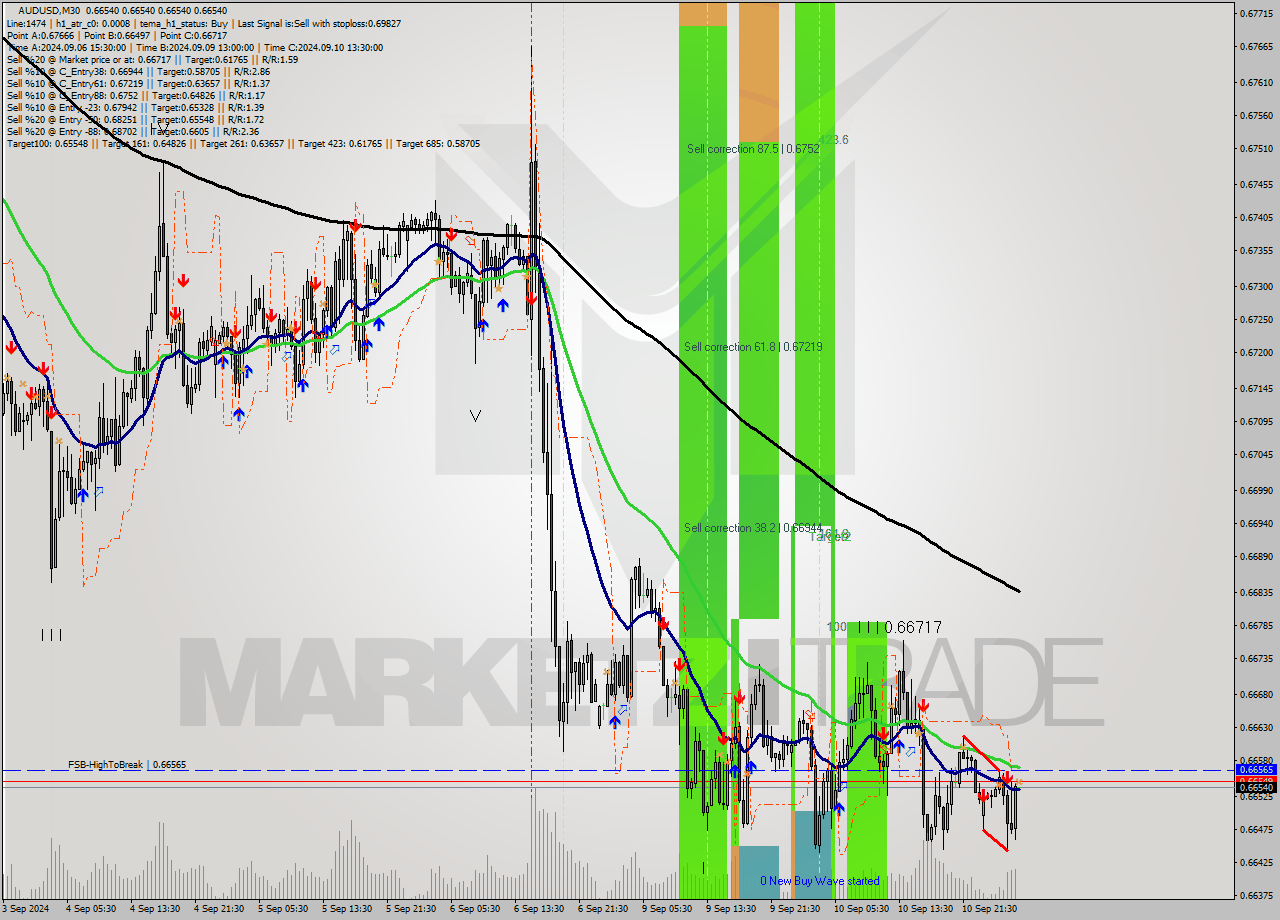
Task: Click the 0.66425 price axis label
Action: [1256, 862]
